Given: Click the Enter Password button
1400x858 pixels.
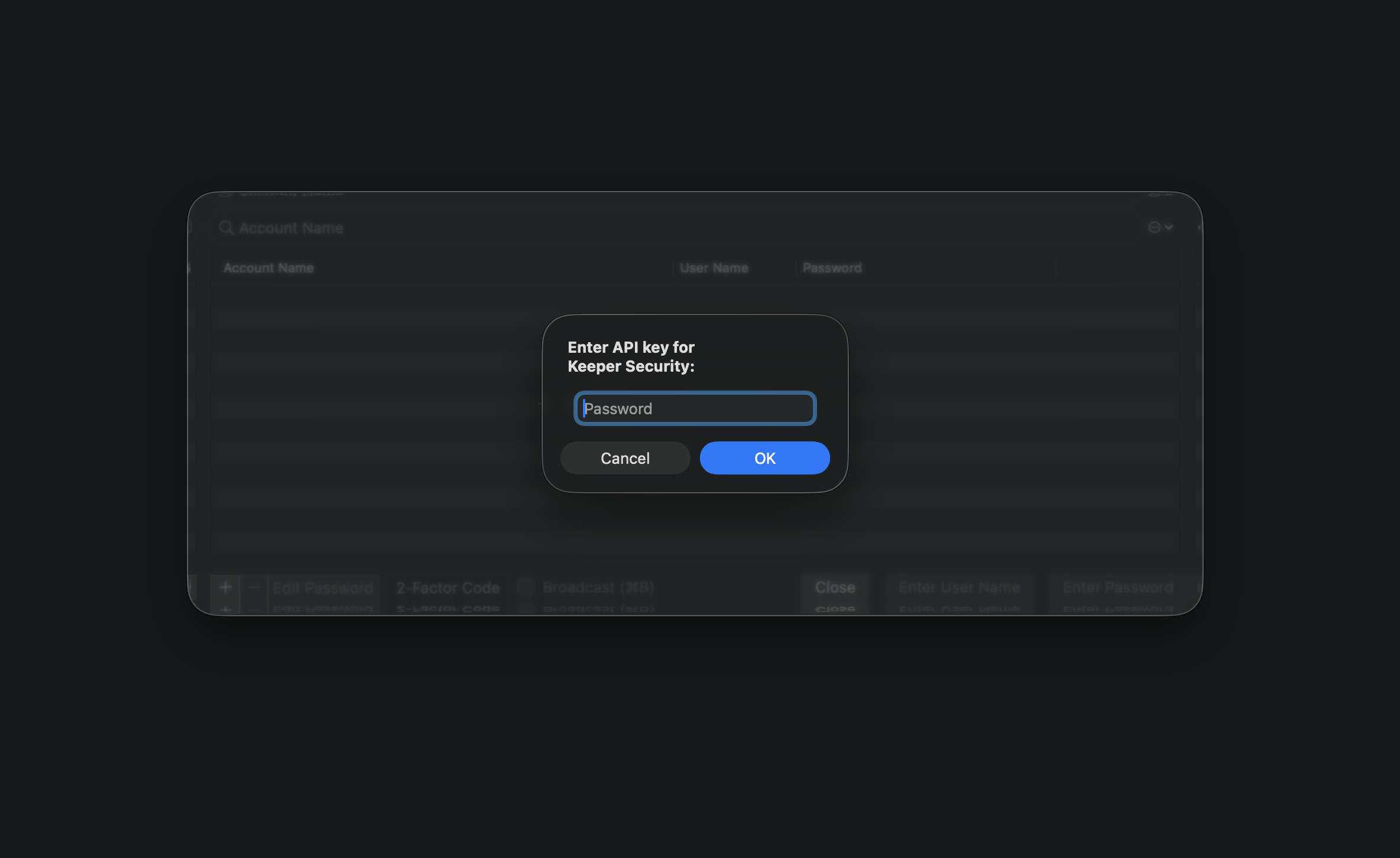Looking at the screenshot, I should pos(1117,587).
